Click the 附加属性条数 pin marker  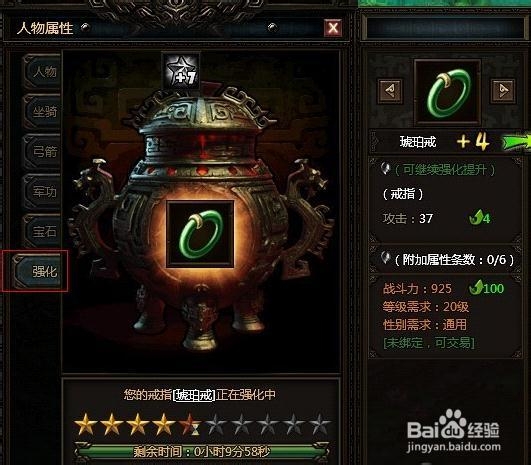tap(385, 258)
